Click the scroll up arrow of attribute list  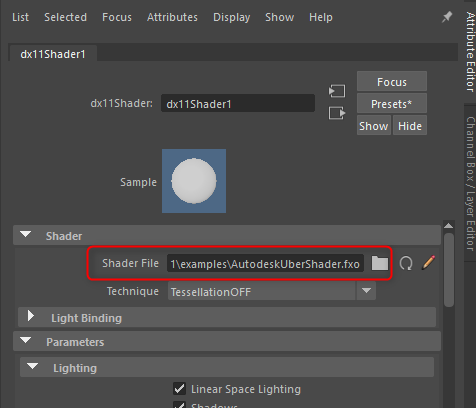[448, 226]
